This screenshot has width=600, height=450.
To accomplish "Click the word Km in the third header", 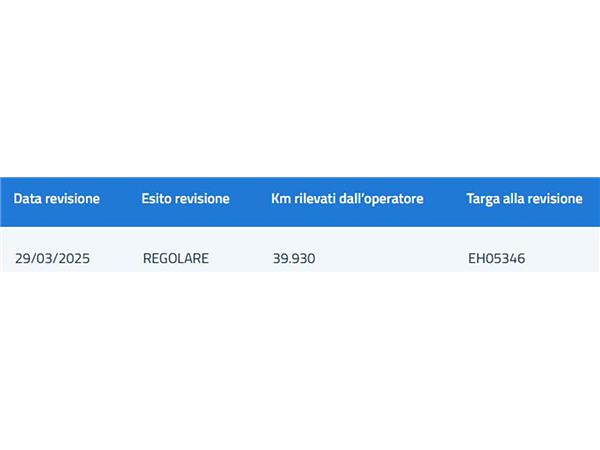I will tap(281, 199).
